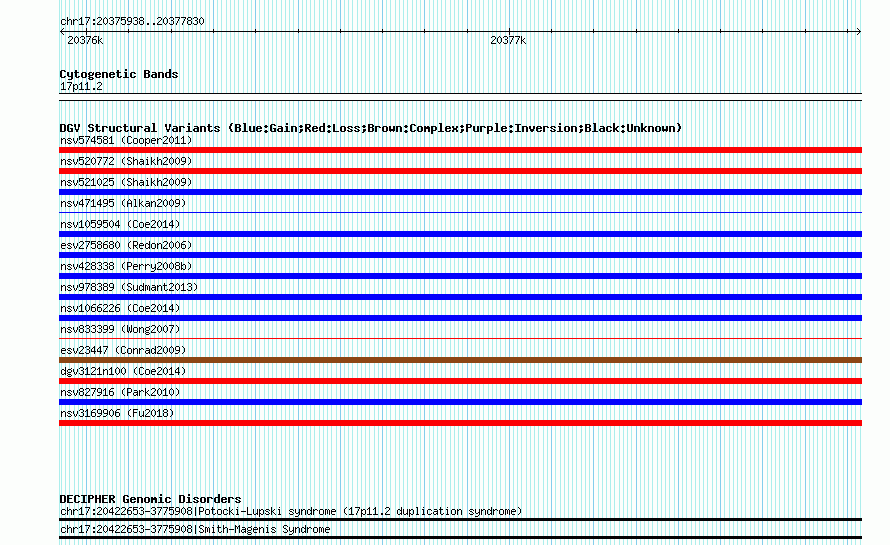Click the nsv1059504 (Coe2014) label
The width and height of the screenshot is (890, 545).
pos(120,224)
